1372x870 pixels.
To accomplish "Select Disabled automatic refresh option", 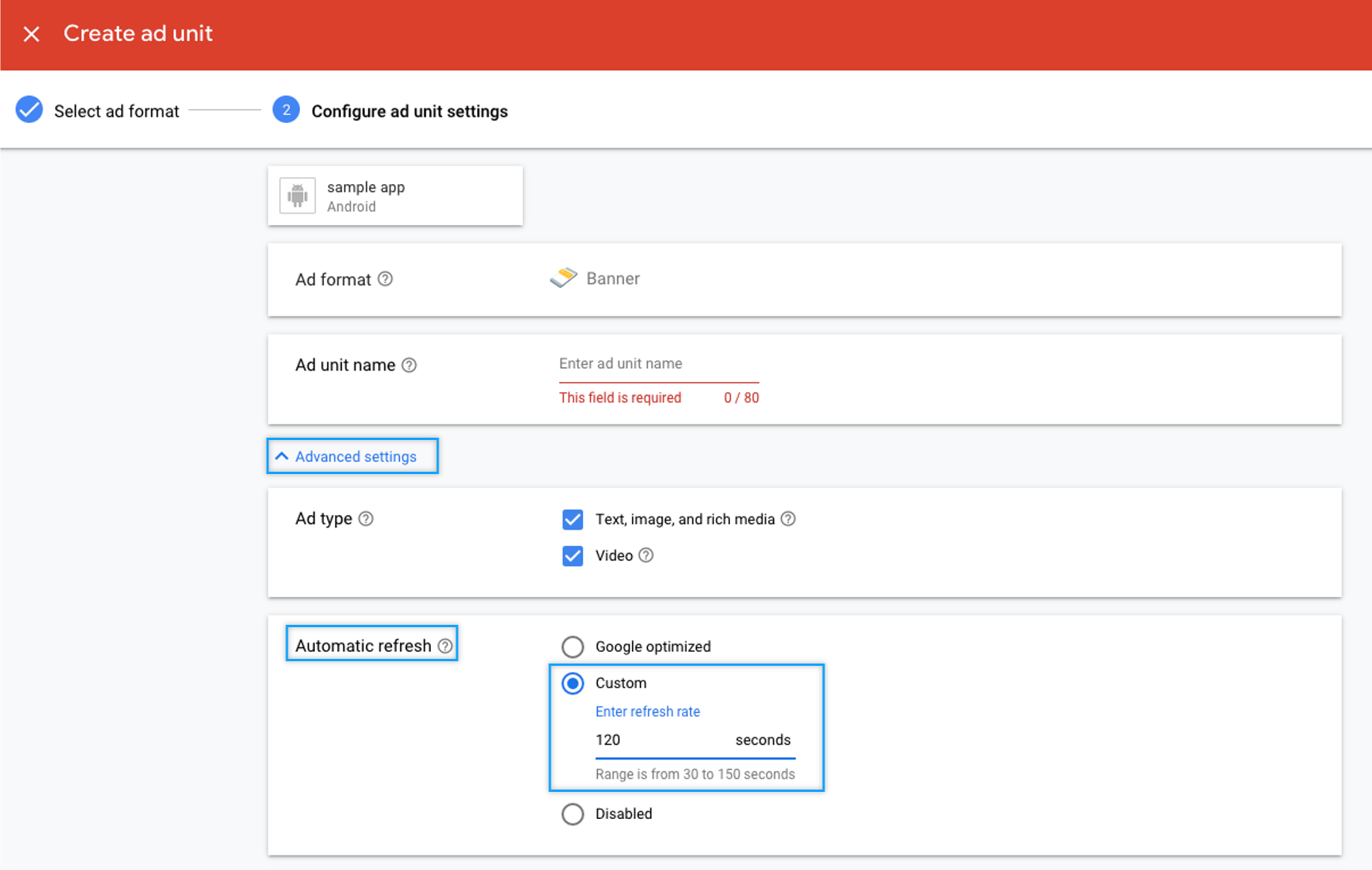I will coord(572,814).
